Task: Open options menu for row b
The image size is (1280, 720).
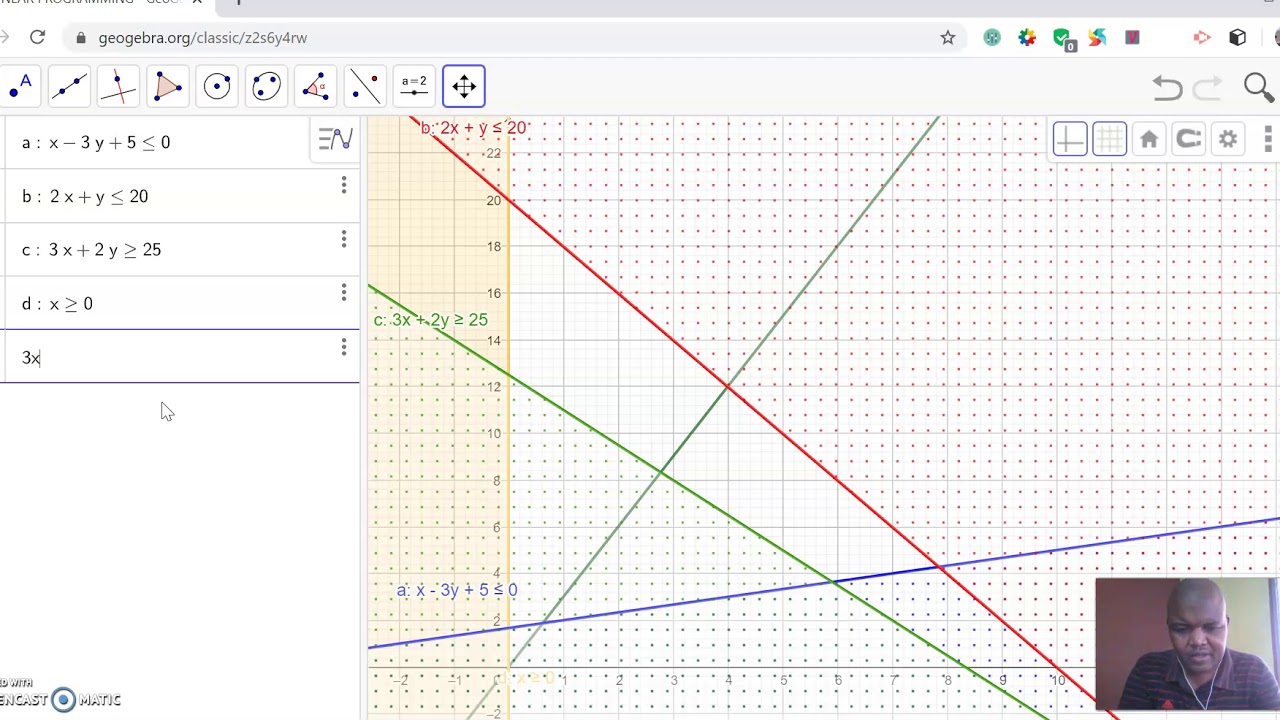Action: (344, 186)
